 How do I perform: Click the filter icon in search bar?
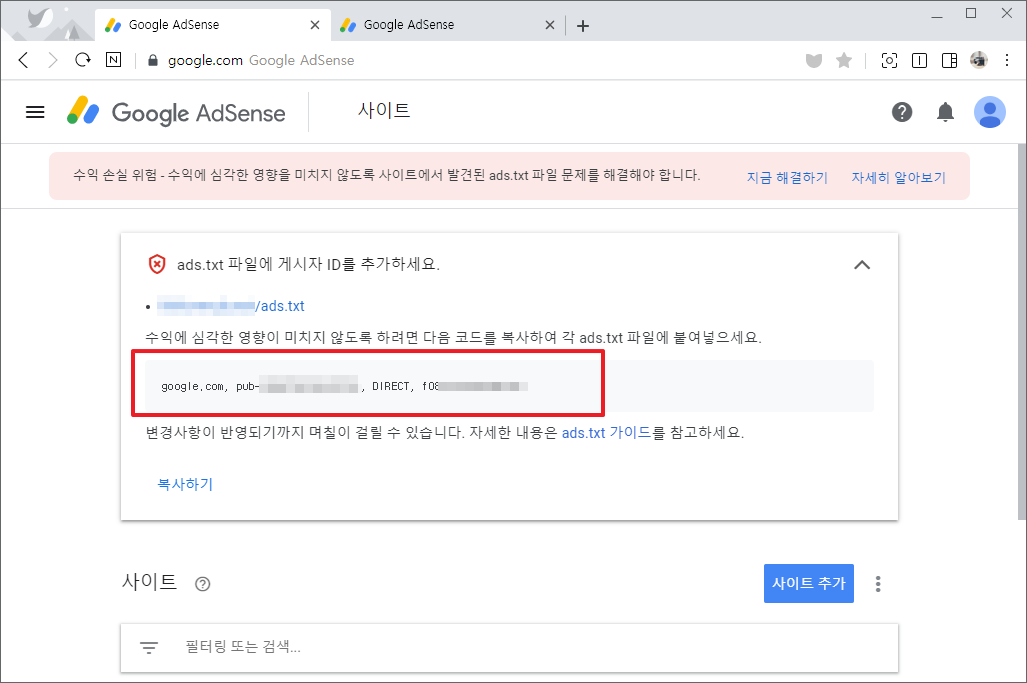click(x=149, y=648)
